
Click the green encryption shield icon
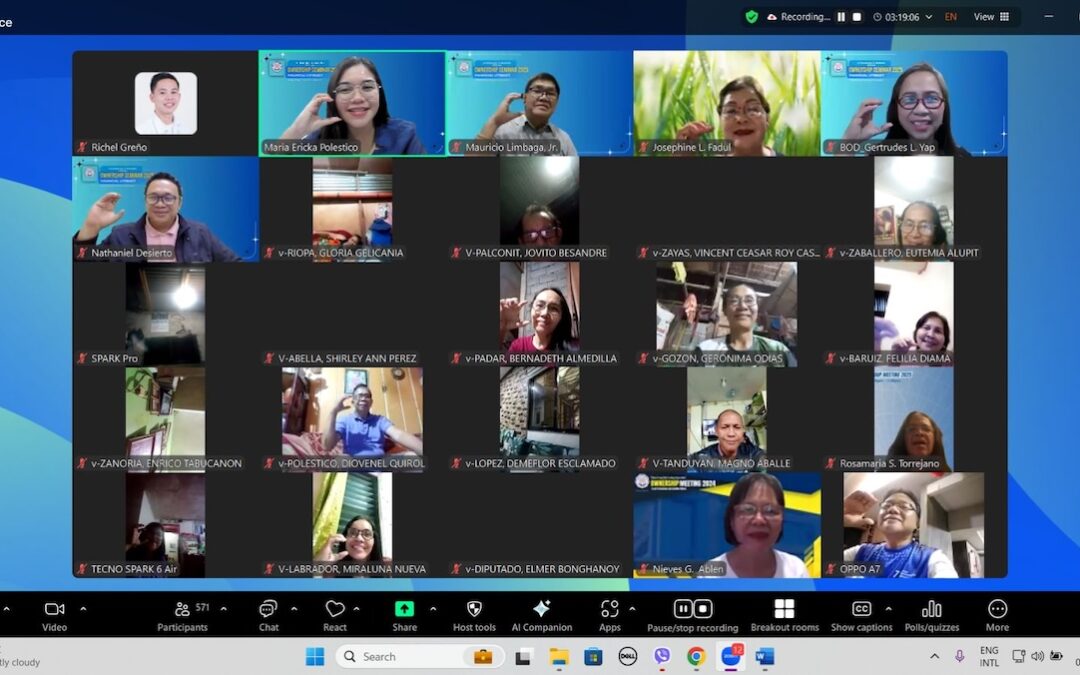(x=751, y=17)
